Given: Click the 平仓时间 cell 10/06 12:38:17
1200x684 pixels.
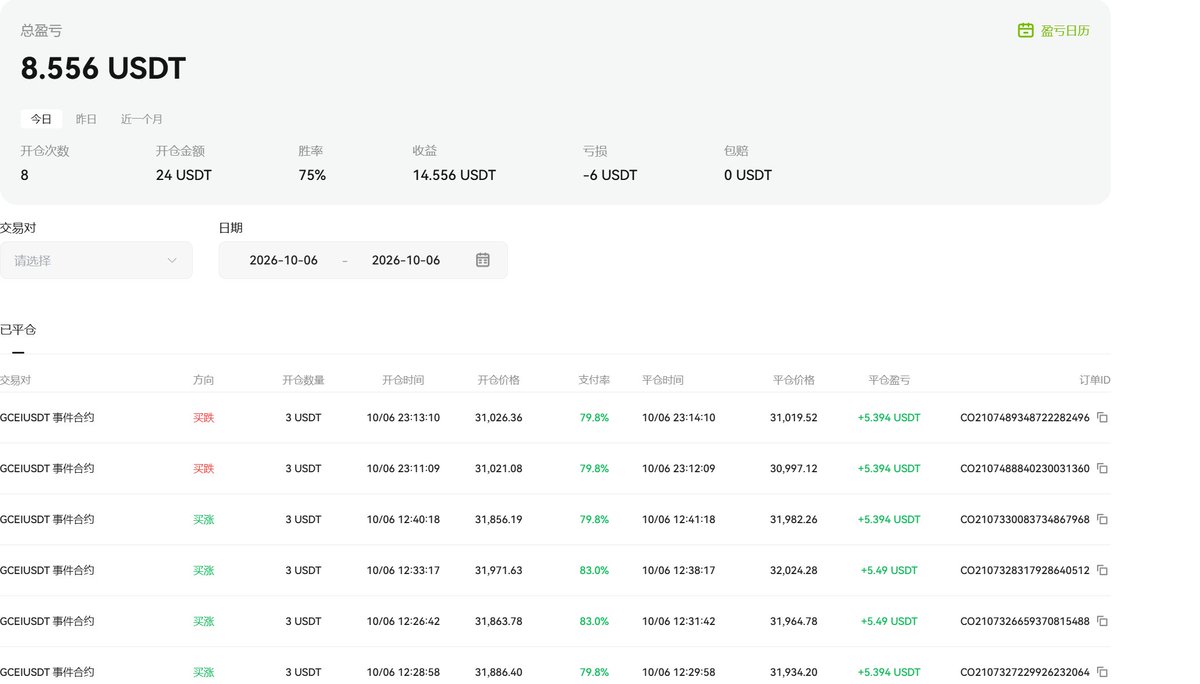Looking at the screenshot, I should click(679, 571).
